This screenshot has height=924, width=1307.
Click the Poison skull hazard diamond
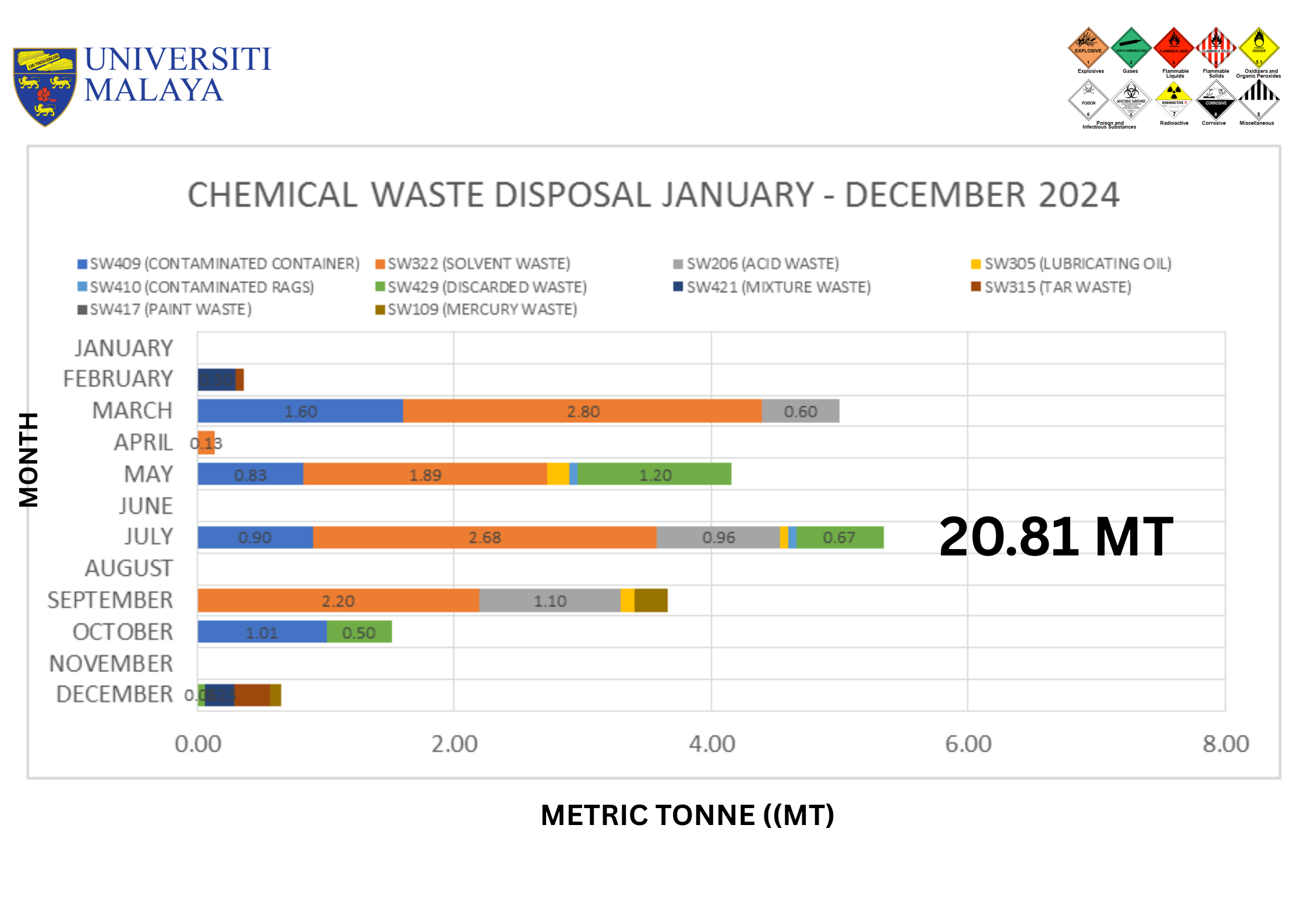pyautogui.click(x=1088, y=100)
